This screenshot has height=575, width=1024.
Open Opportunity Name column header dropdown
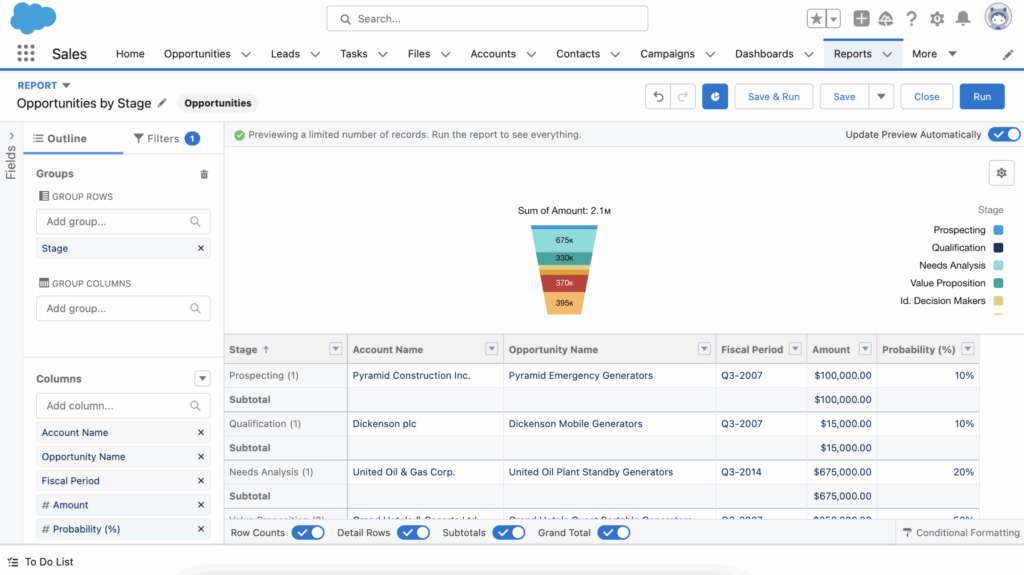704,349
